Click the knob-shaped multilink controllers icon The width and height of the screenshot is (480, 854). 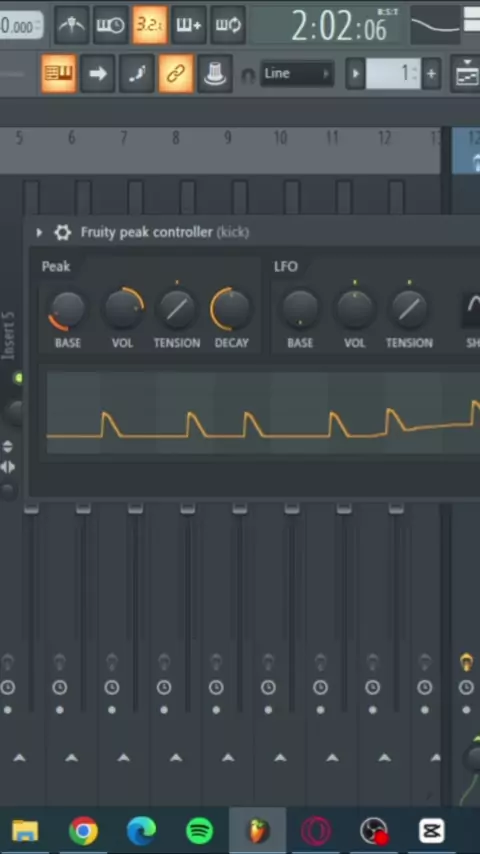coord(215,74)
